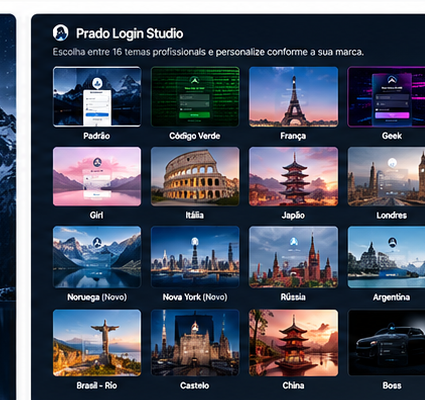
Task: Select the Padrão theme thumbnail
Action: tap(97, 97)
